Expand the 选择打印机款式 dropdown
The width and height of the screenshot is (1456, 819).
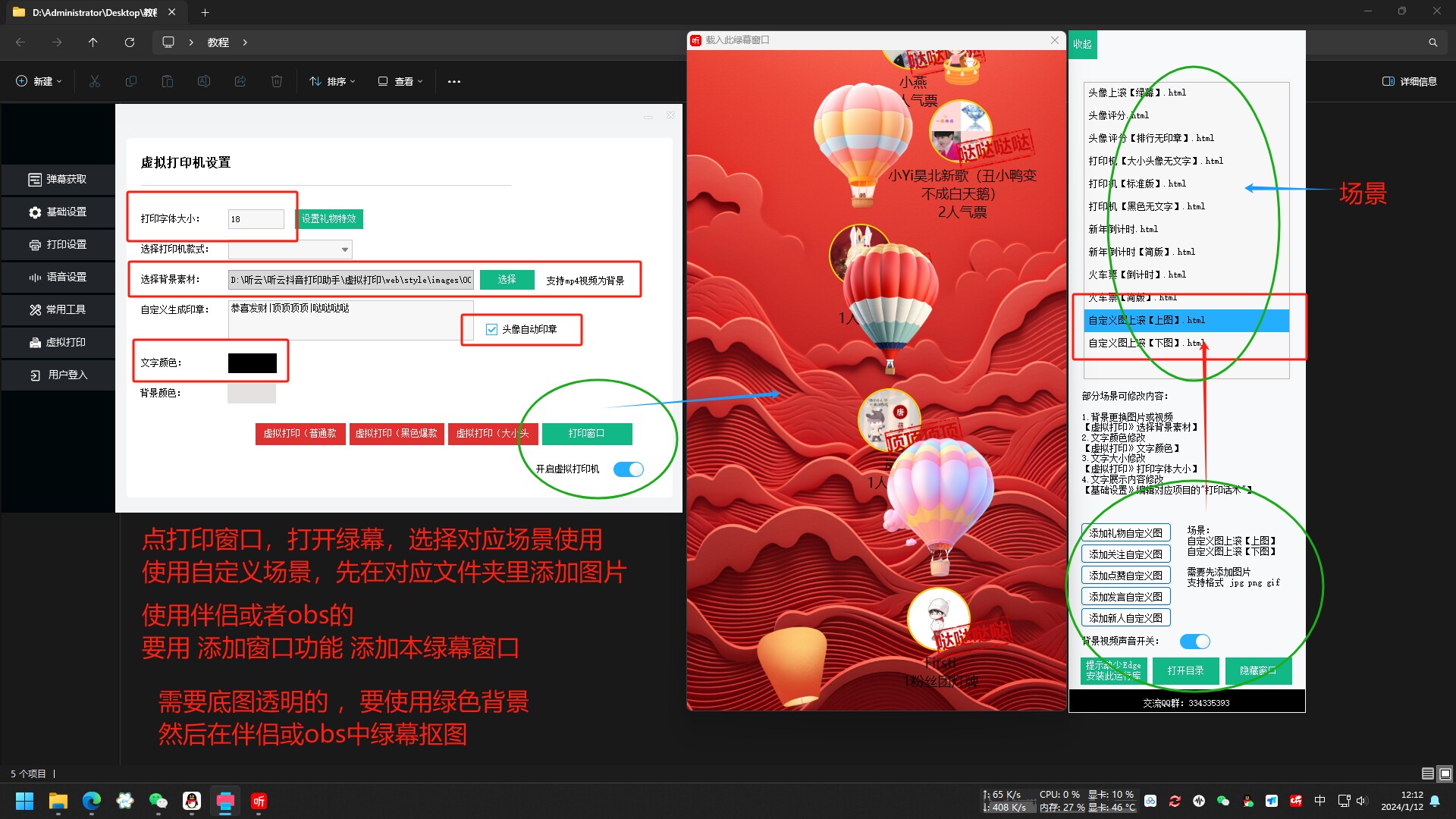345,249
